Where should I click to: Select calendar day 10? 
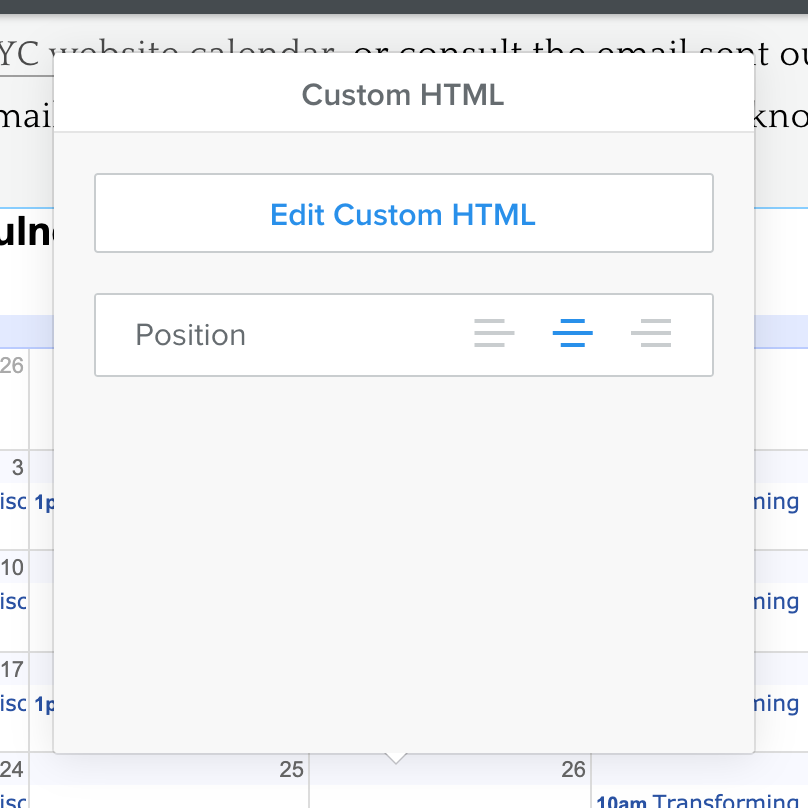tap(13, 567)
